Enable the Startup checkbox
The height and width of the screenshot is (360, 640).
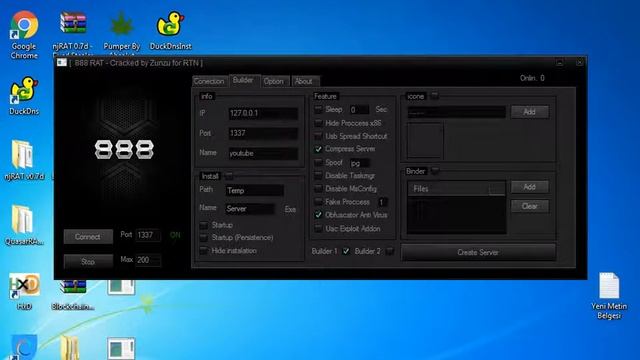coord(204,225)
